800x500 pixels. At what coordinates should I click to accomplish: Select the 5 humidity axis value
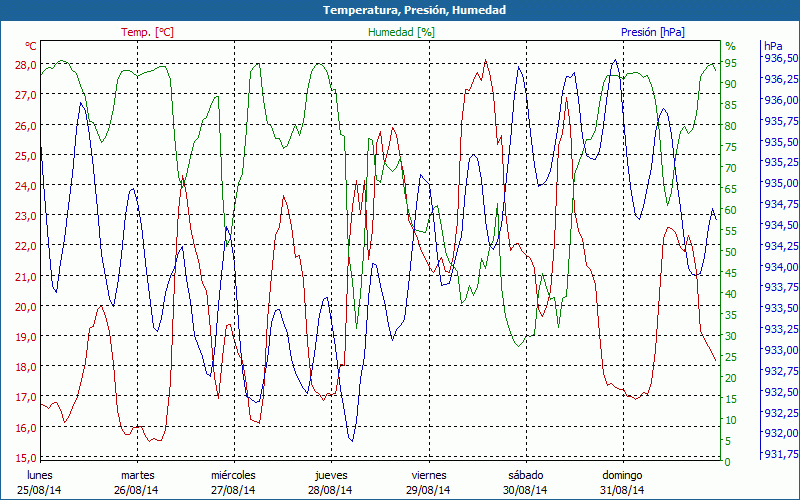pyautogui.click(x=728, y=441)
